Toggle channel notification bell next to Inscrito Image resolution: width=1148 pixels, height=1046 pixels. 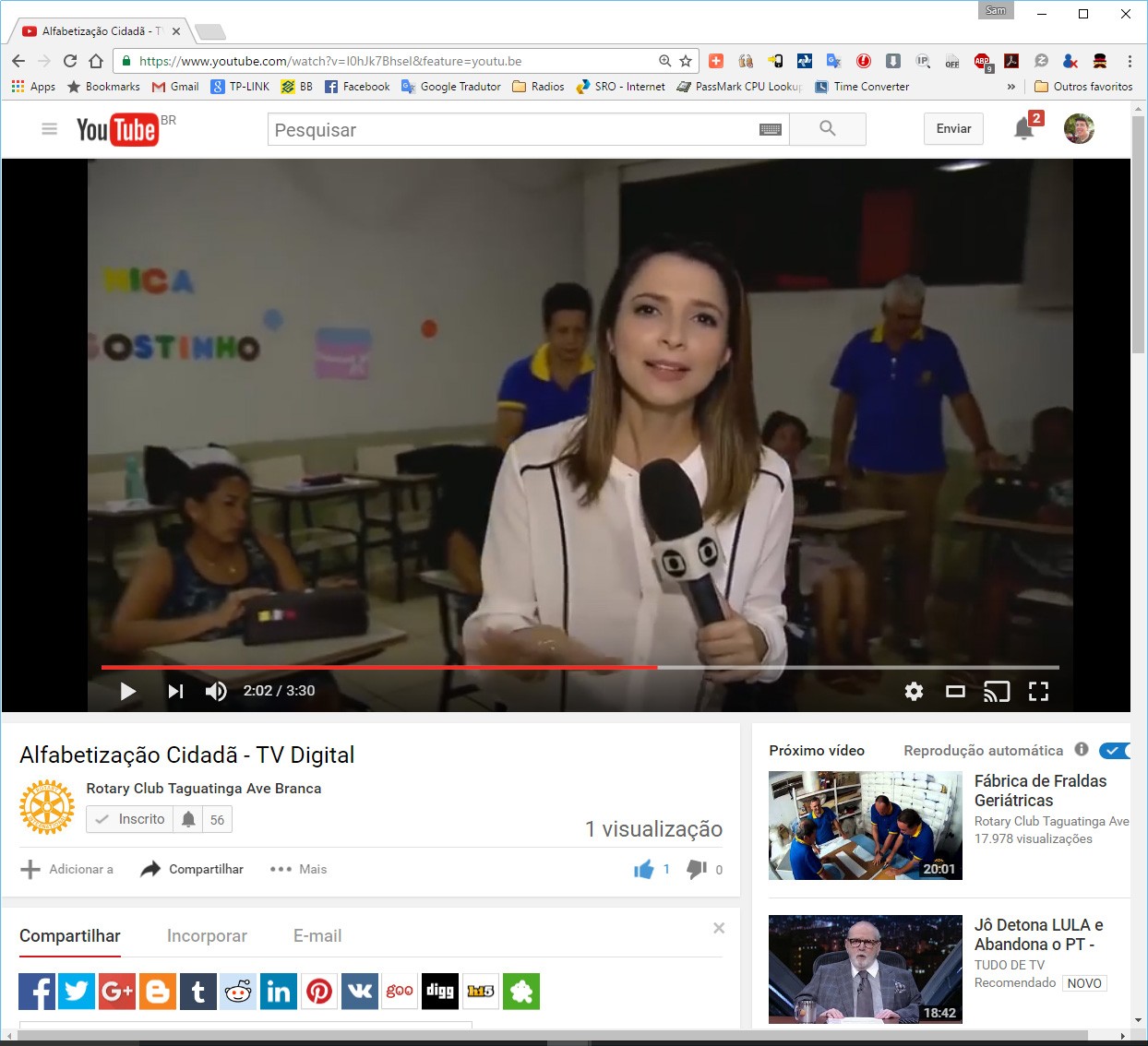(188, 819)
